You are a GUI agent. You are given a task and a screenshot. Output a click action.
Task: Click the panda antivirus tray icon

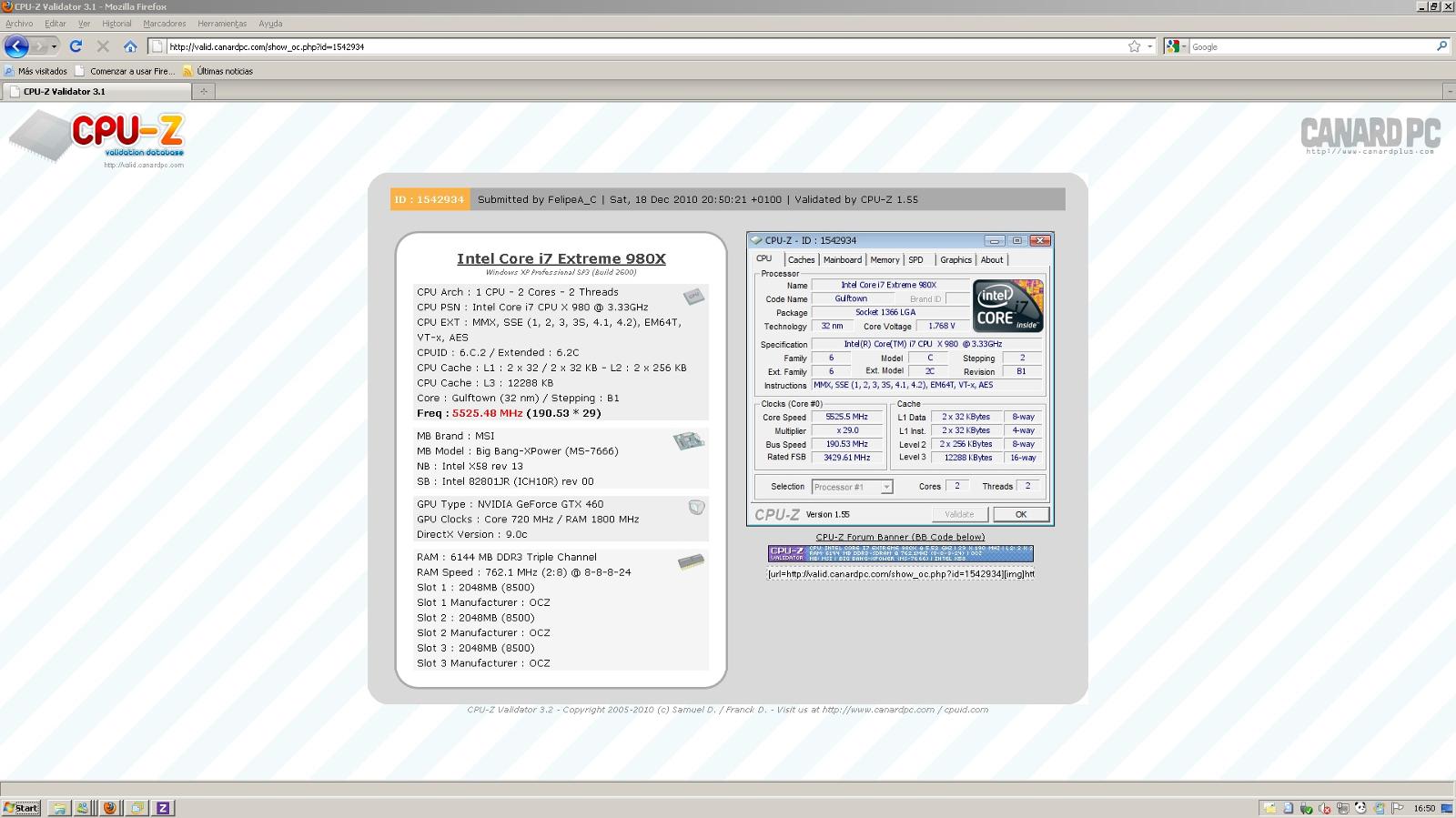(1360, 808)
